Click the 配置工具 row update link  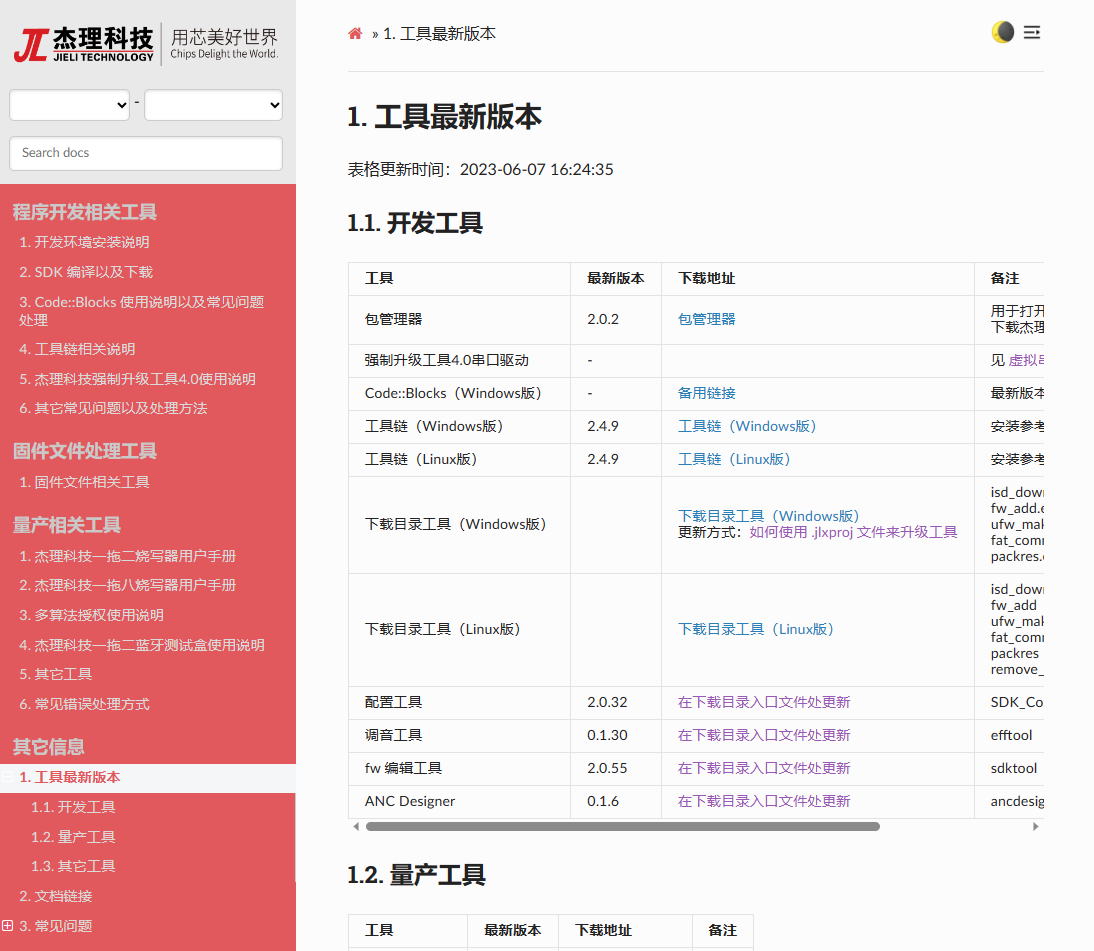(x=764, y=702)
